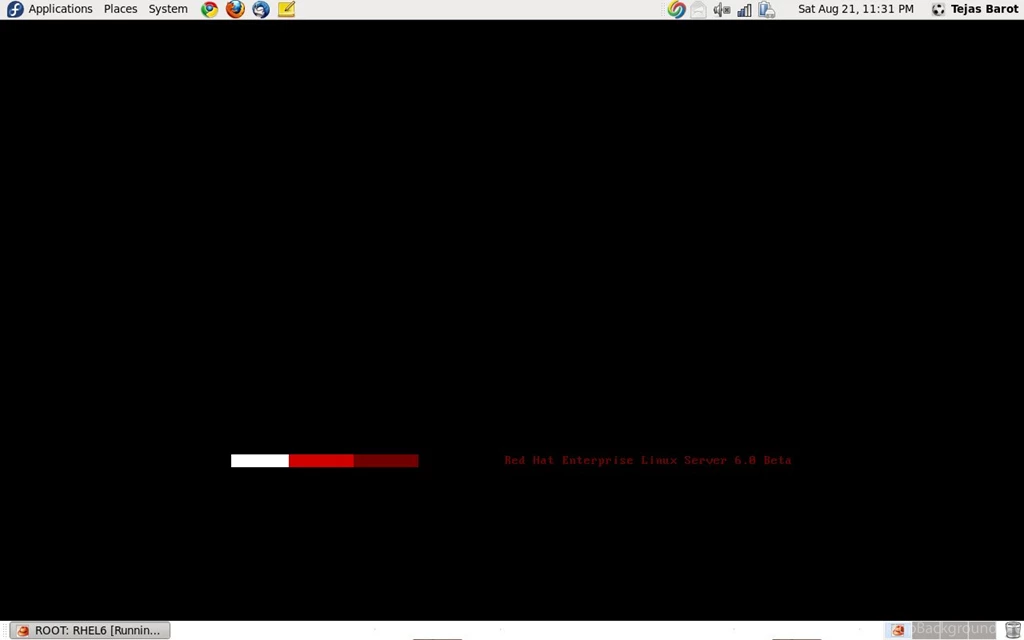Click the colorful browser applet near the clock
Screen dimensions: 1024x640
[x=677, y=9]
